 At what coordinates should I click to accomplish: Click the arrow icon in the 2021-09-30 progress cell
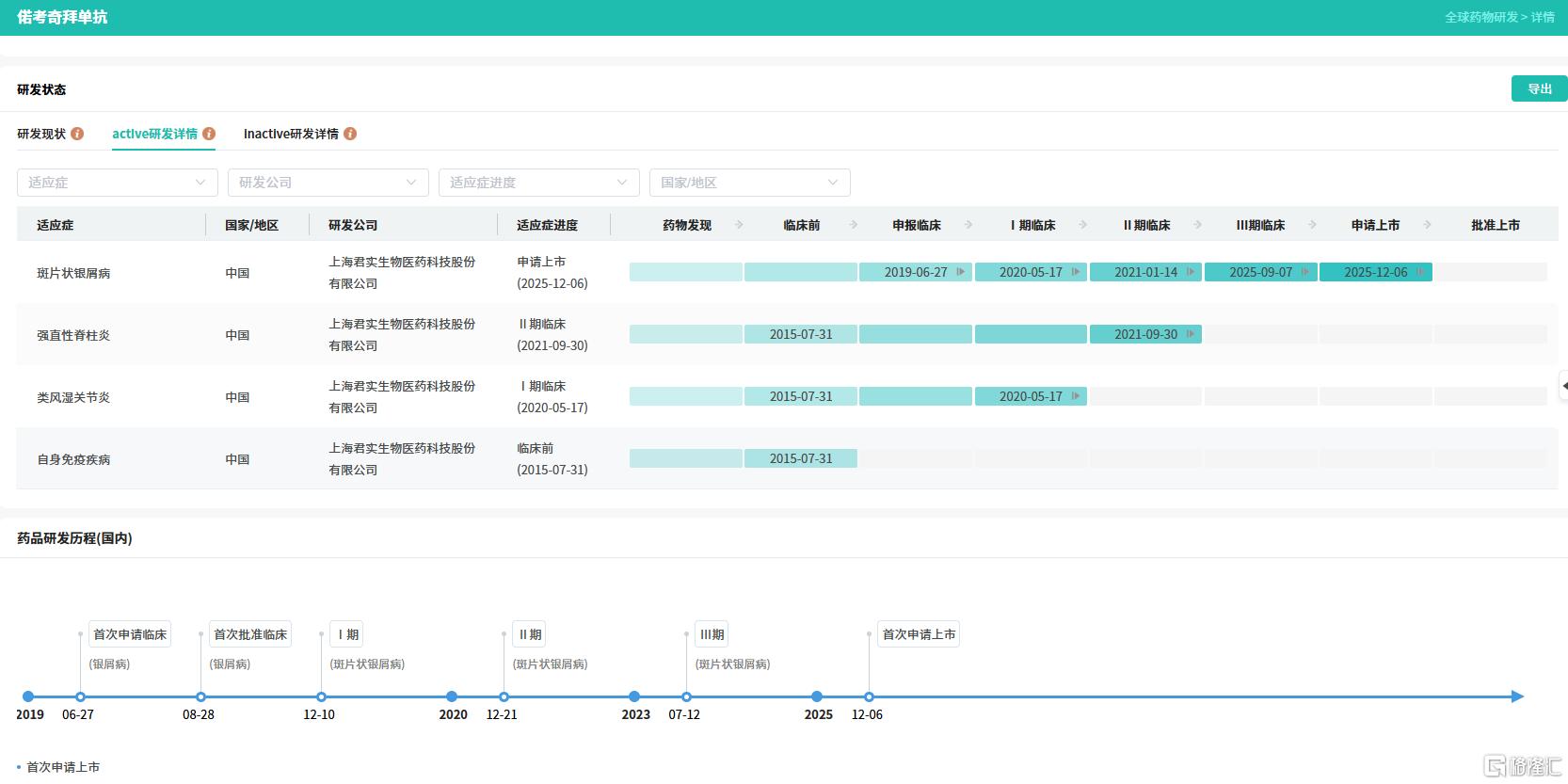(1190, 334)
